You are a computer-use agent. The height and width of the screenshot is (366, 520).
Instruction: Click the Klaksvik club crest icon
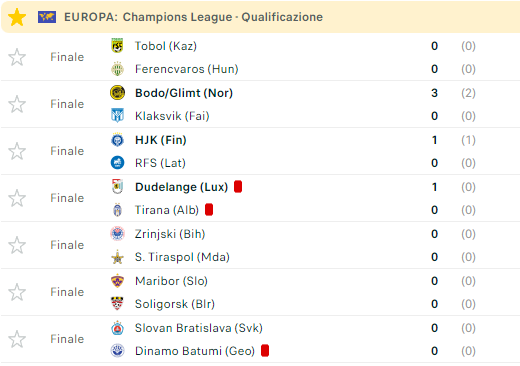pyautogui.click(x=117, y=116)
